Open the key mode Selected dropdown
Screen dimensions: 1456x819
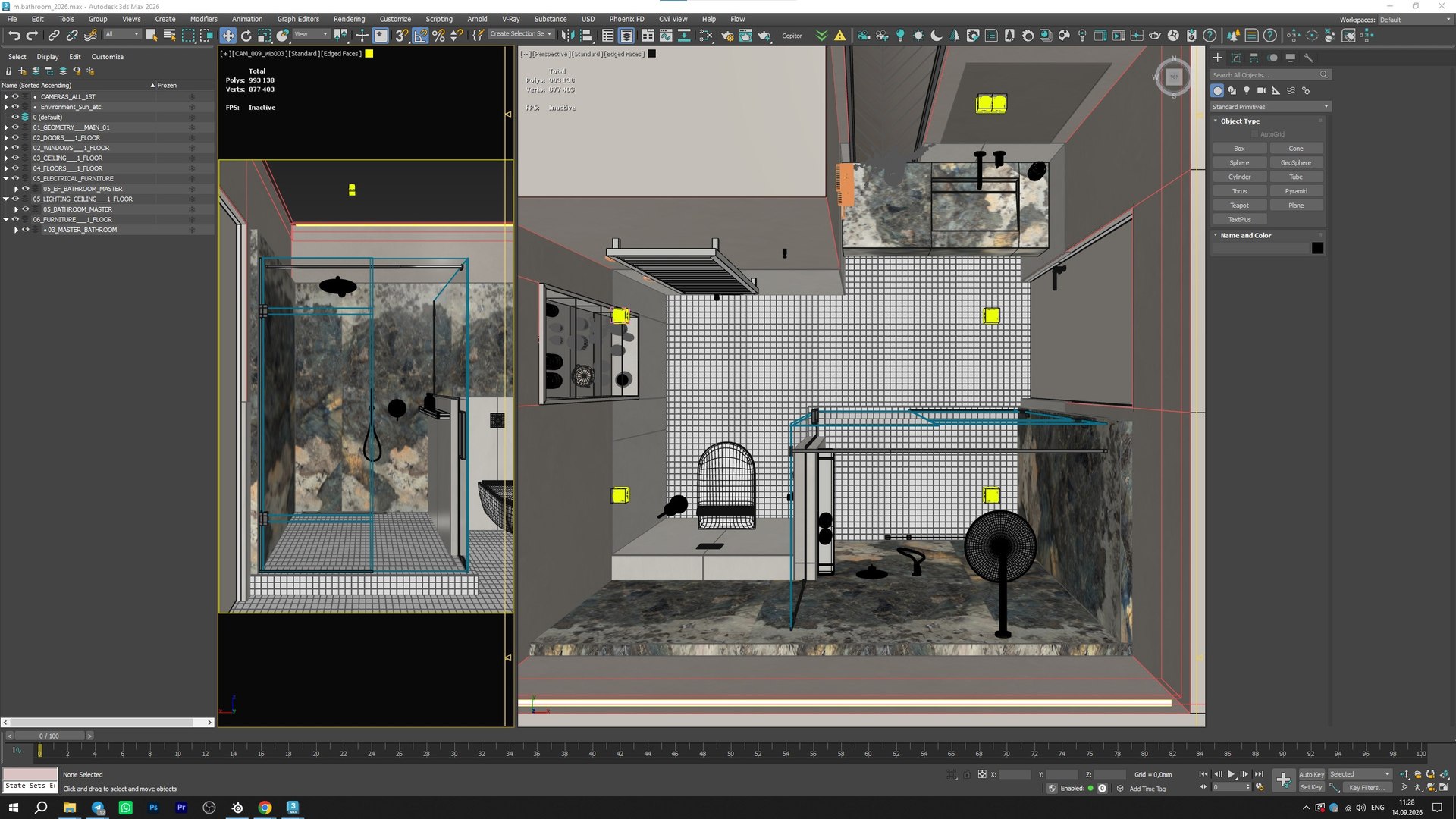click(1360, 774)
